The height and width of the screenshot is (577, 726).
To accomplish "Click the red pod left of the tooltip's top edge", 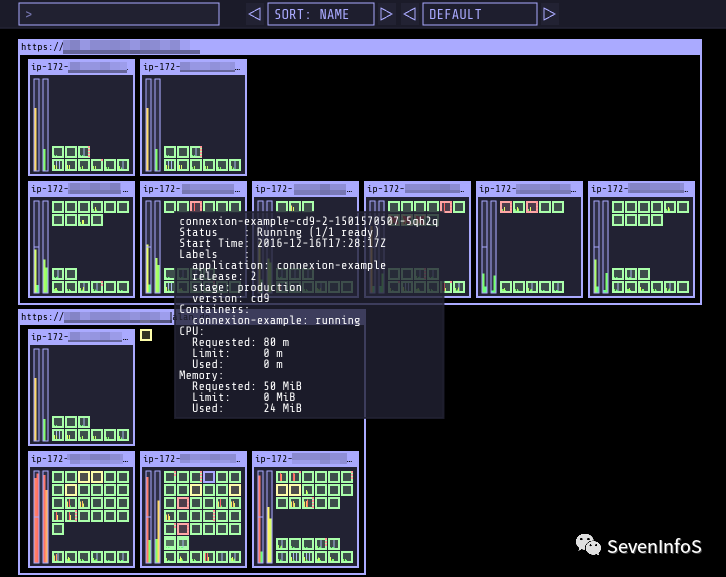I will point(196,207).
